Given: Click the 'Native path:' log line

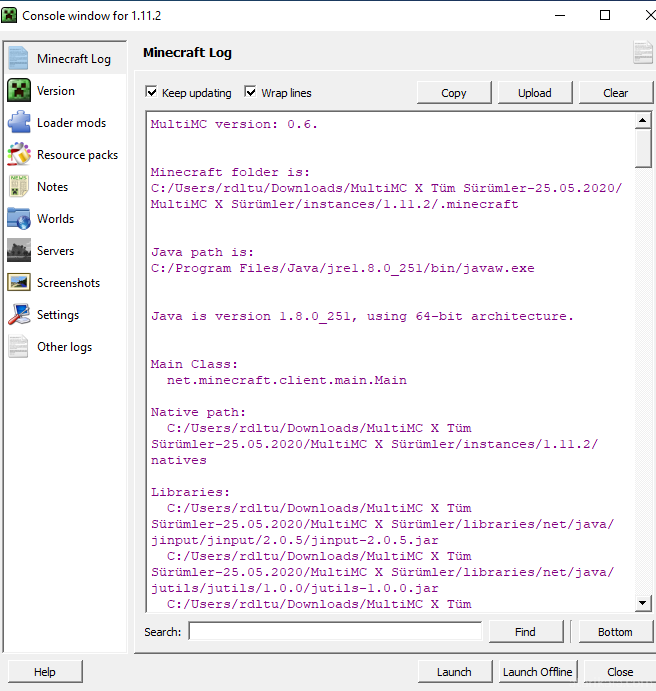Looking at the screenshot, I should click(x=198, y=412).
